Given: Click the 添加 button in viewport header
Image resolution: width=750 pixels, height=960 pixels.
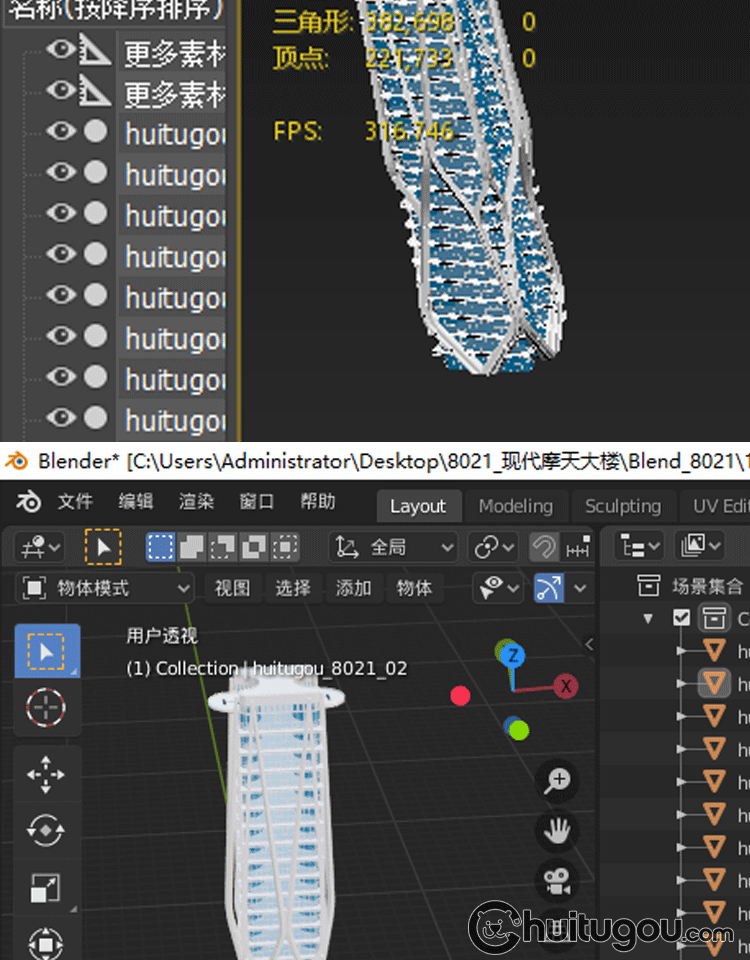Looking at the screenshot, I should (353, 588).
